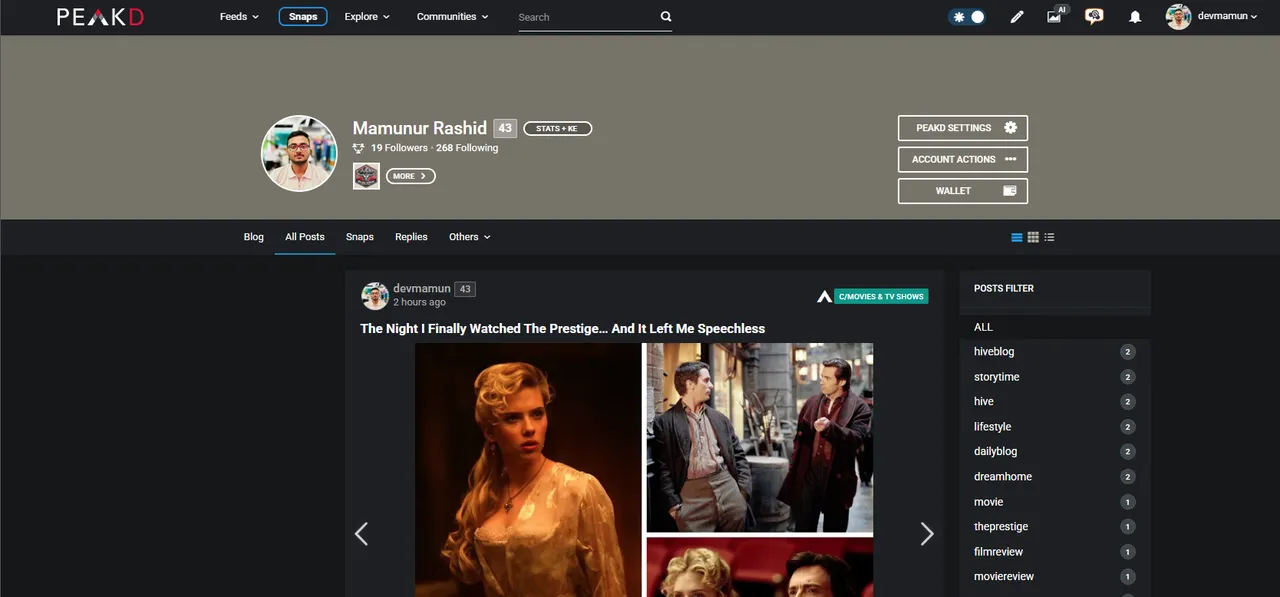
Task: Switch to grid view layout
Action: pyautogui.click(x=1033, y=237)
